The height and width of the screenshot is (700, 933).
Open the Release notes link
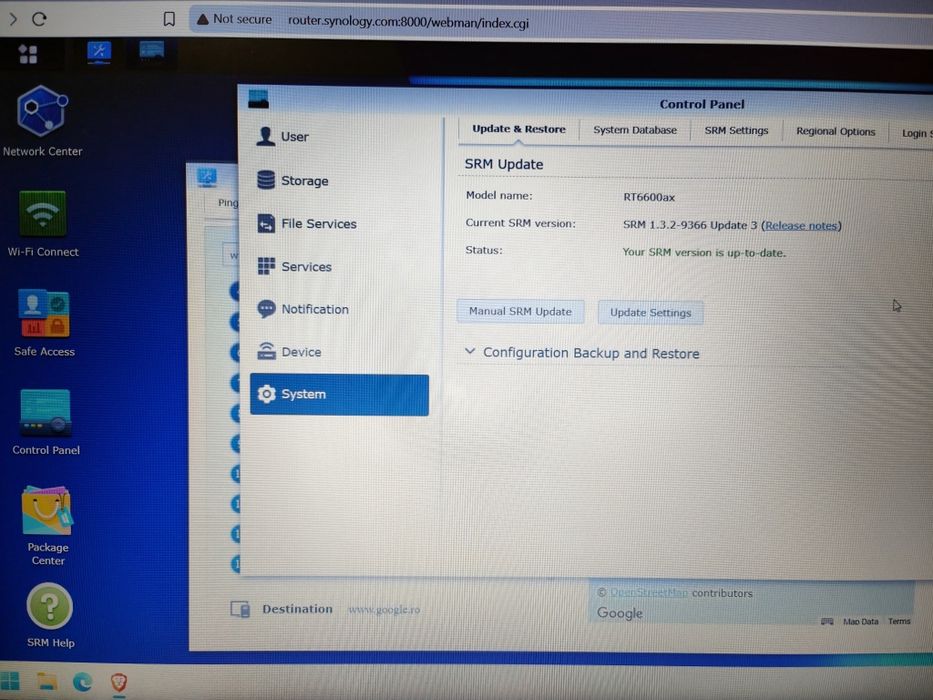[x=801, y=226]
